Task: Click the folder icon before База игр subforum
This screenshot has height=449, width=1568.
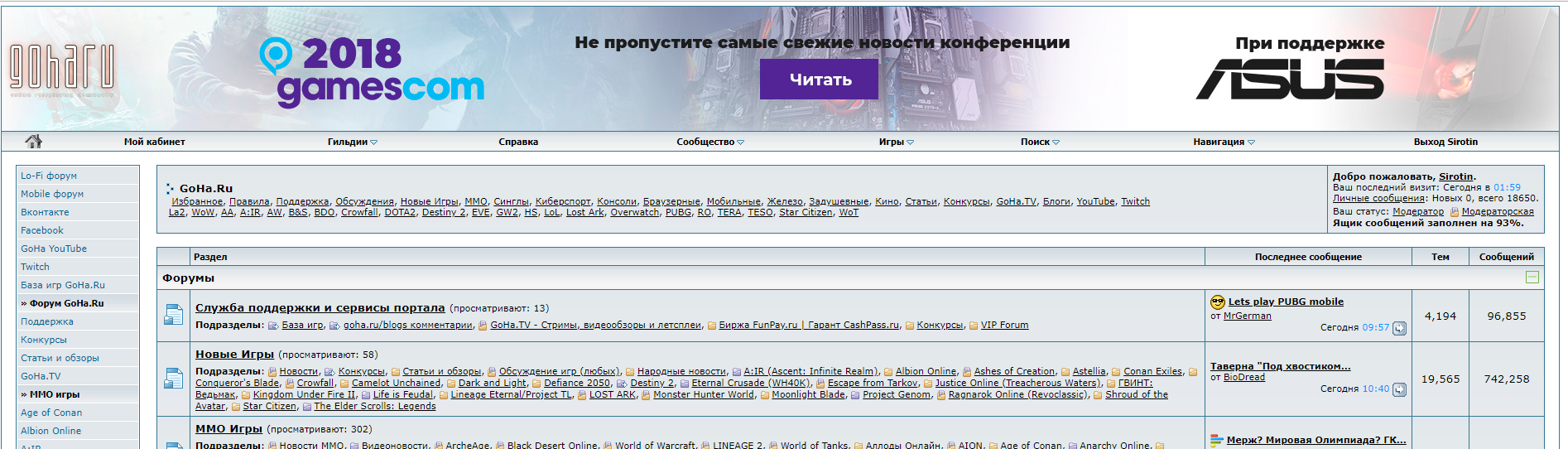Action: point(273,326)
